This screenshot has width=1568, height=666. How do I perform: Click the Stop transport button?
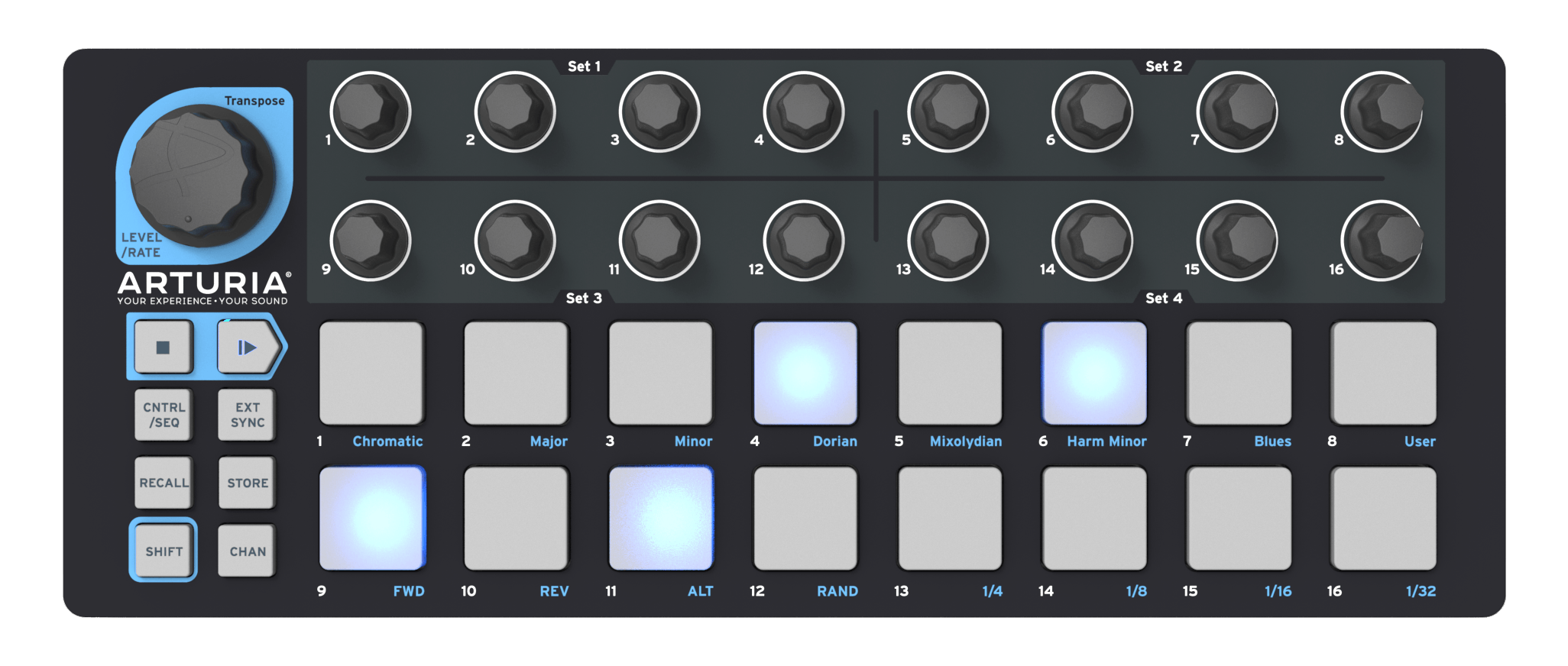163,348
